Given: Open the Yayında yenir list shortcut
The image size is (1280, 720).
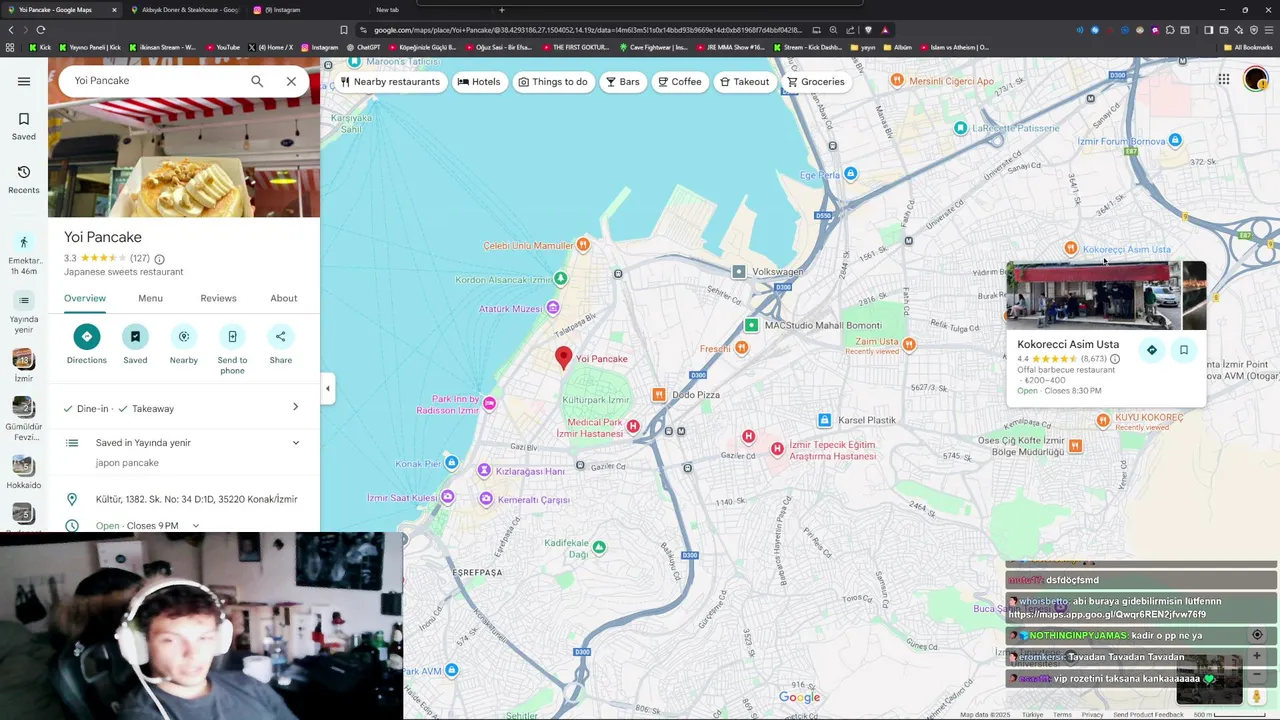Looking at the screenshot, I should [24, 312].
